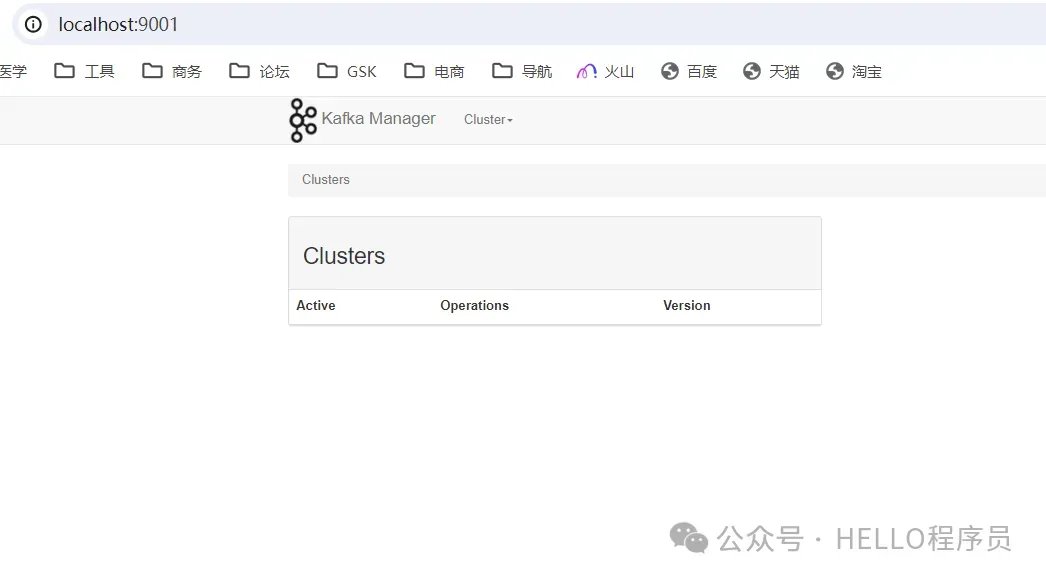Screen dimensions: 1046x581
Task: Click the Clusters breadcrumb item
Action: pyautogui.click(x=326, y=179)
